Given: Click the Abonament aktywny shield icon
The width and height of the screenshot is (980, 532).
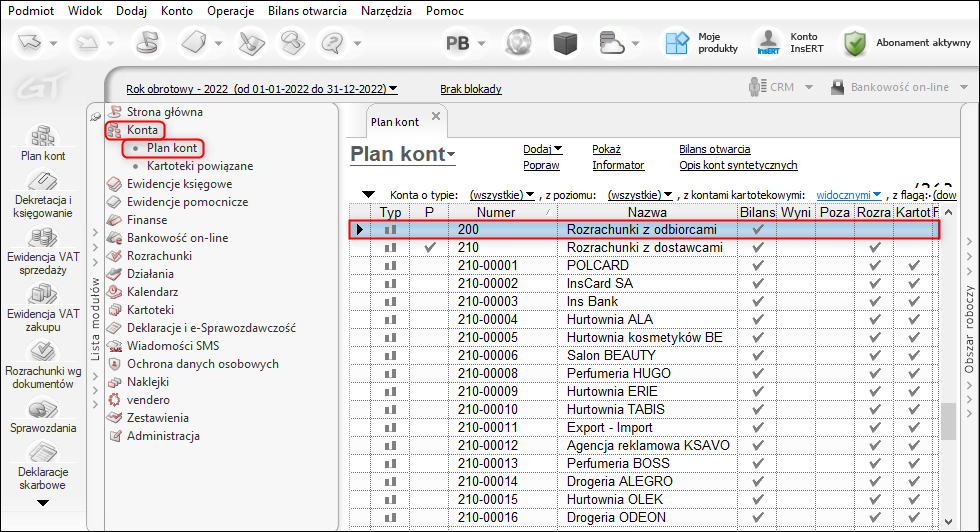Looking at the screenshot, I should pyautogui.click(x=854, y=43).
